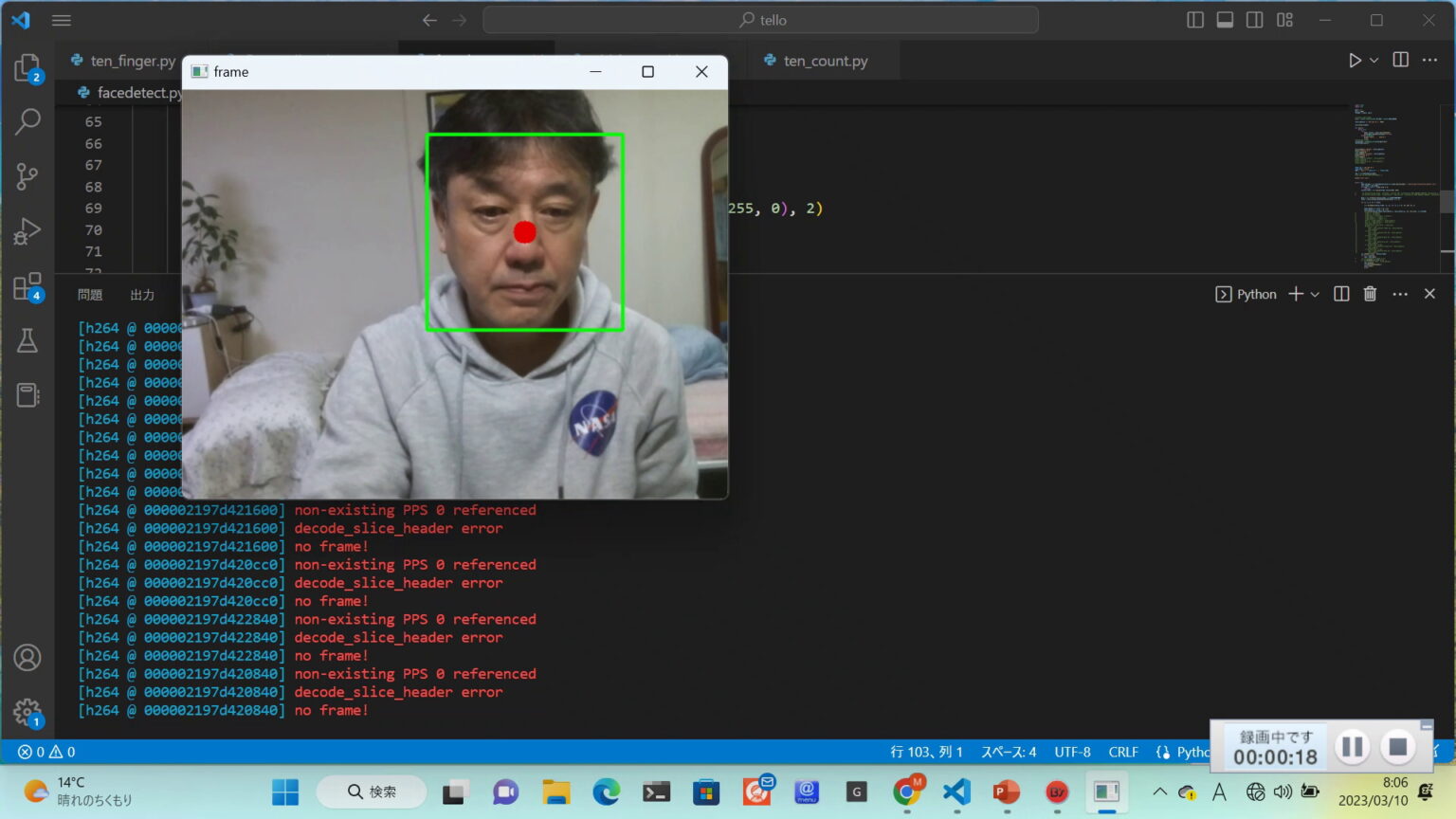Toggle the primary side bar layout
Screen dimensions: 1456x819
click(x=1195, y=20)
